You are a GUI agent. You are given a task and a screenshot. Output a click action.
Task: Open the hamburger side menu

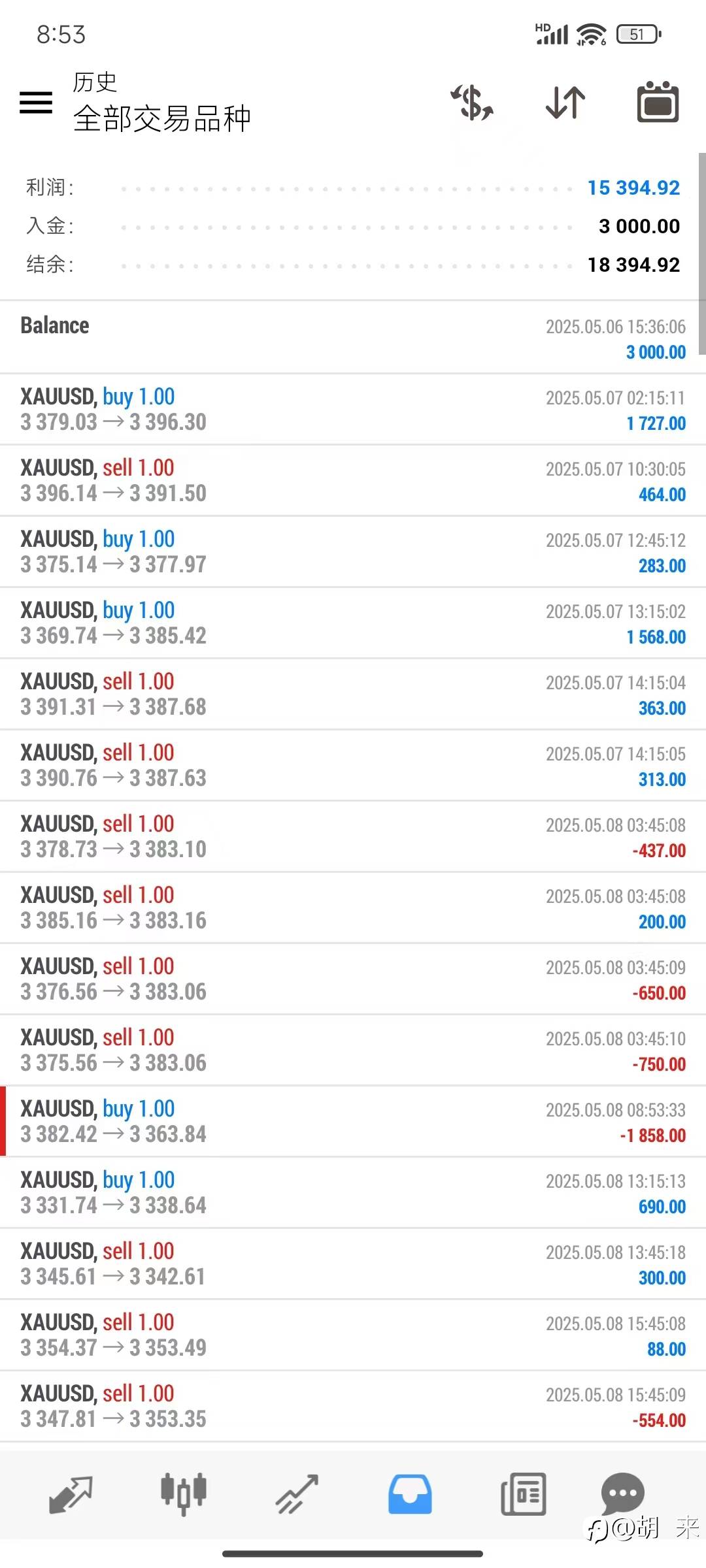coord(36,103)
